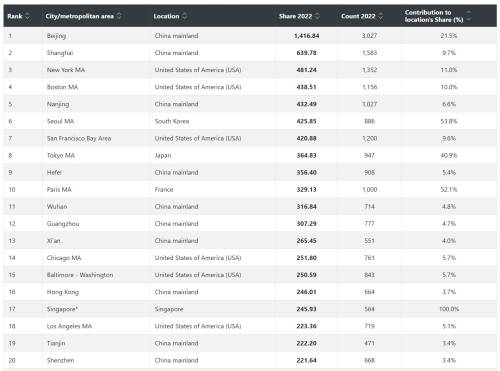Click San Francisco Bay Area link
The width and height of the screenshot is (500, 371).
click(x=79, y=138)
